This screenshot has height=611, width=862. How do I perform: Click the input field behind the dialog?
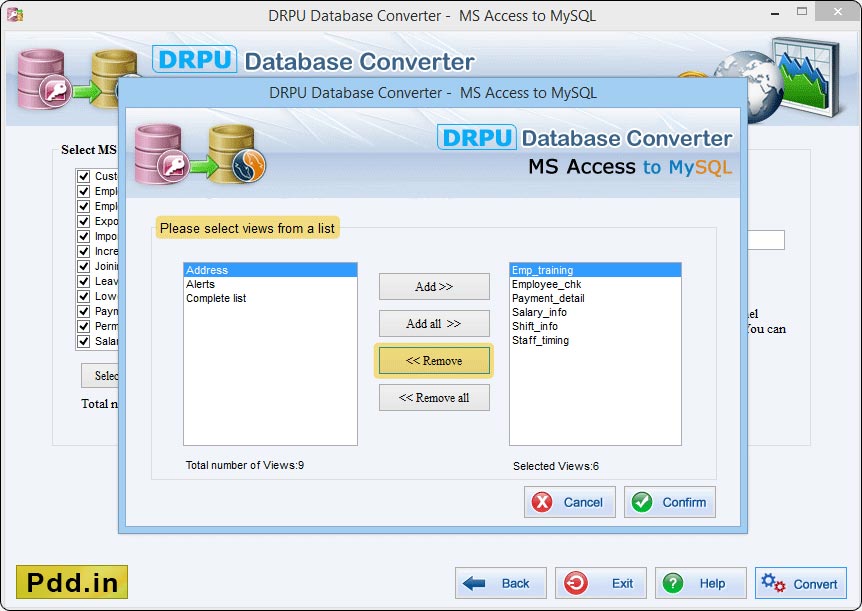(766, 240)
